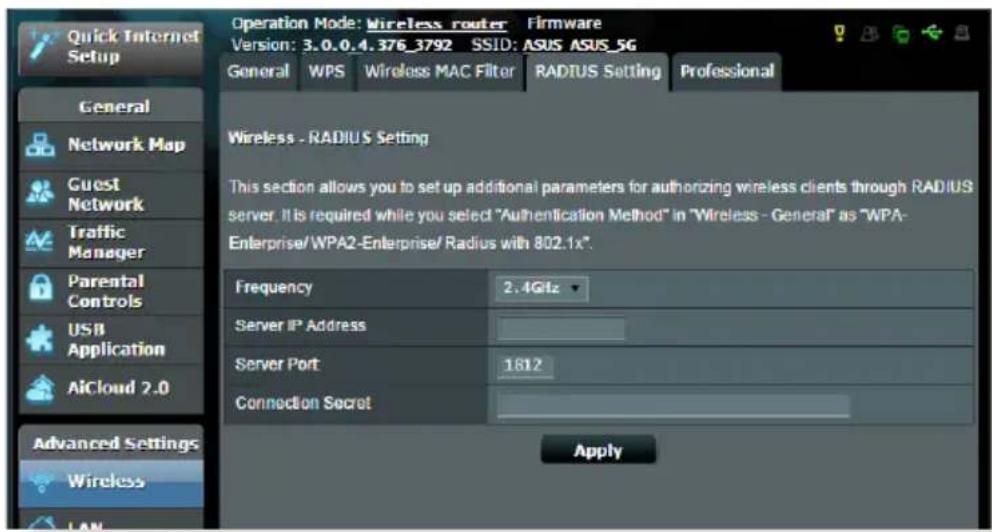Click the green network status icon
The width and height of the screenshot is (992, 532).
[x=900, y=34]
